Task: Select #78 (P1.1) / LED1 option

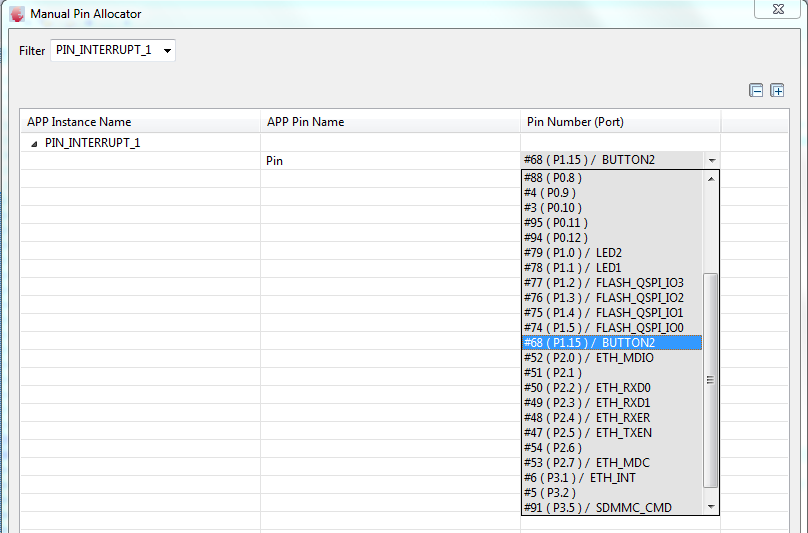Action: [572, 268]
